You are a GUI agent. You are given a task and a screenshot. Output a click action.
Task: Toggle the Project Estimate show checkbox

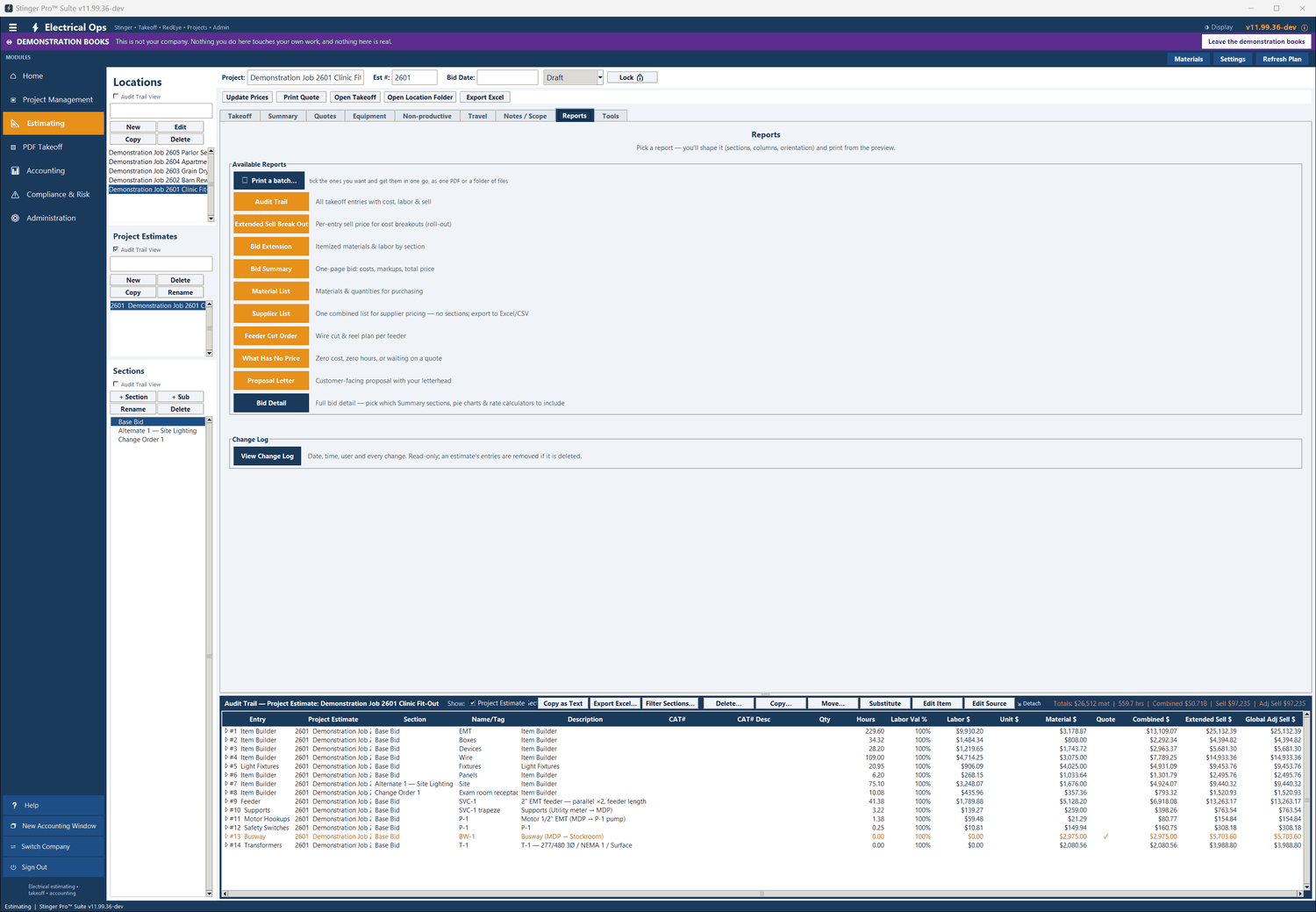tap(473, 703)
